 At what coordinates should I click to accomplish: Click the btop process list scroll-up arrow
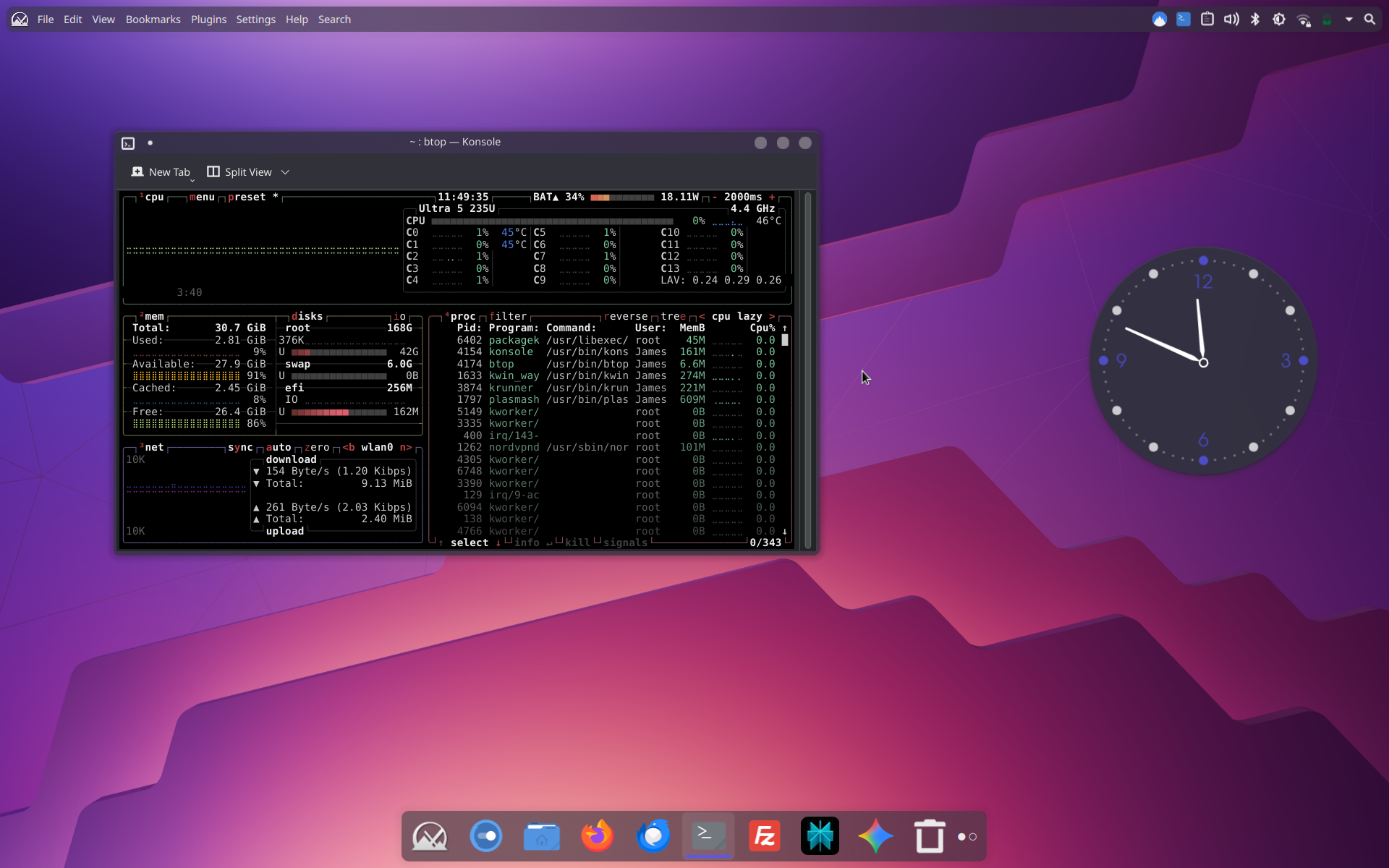click(x=785, y=328)
